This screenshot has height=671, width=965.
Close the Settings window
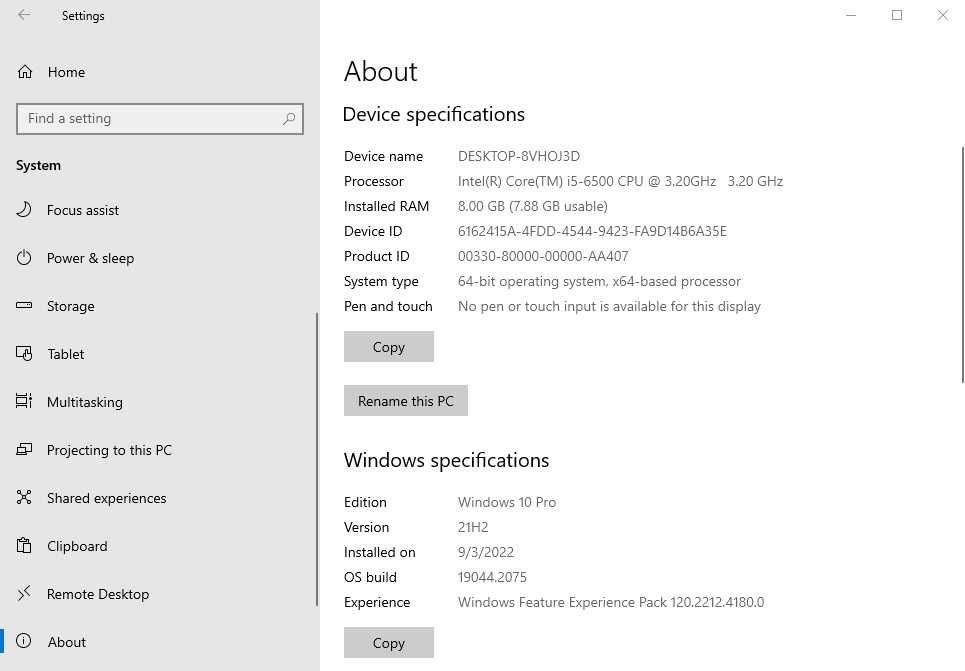[x=942, y=15]
